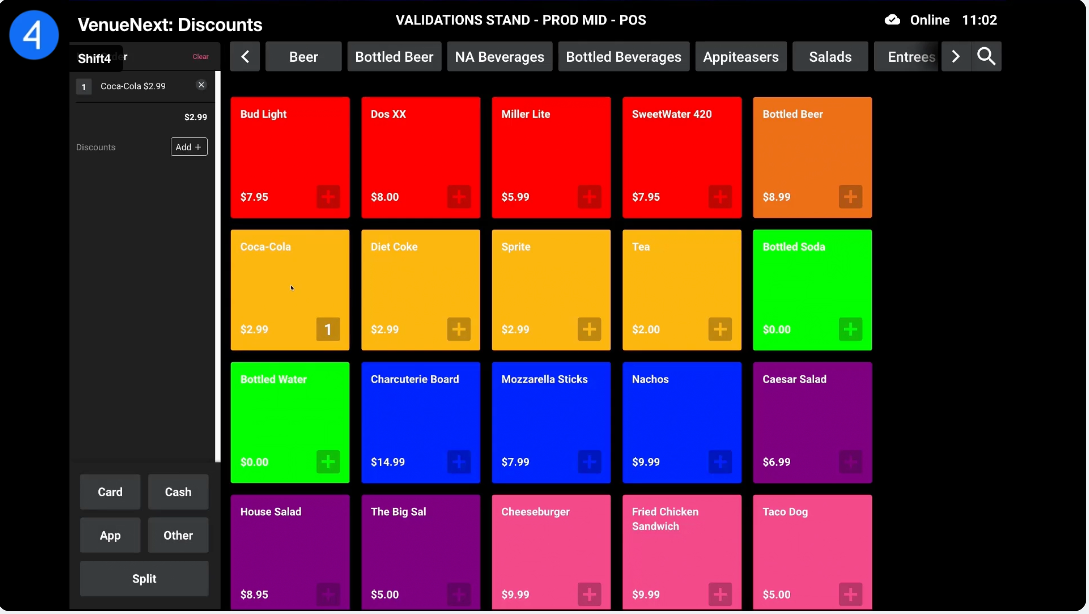Add Diet Coke using its plus icon
The image size is (1089, 614).
(x=458, y=329)
